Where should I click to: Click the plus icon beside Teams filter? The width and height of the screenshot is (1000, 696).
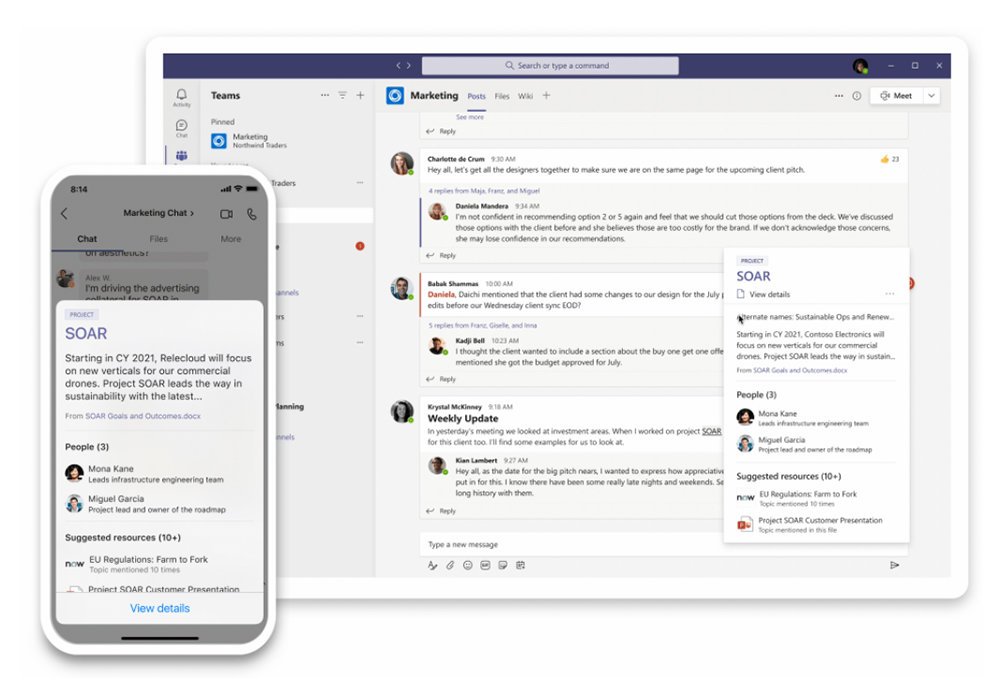360,95
